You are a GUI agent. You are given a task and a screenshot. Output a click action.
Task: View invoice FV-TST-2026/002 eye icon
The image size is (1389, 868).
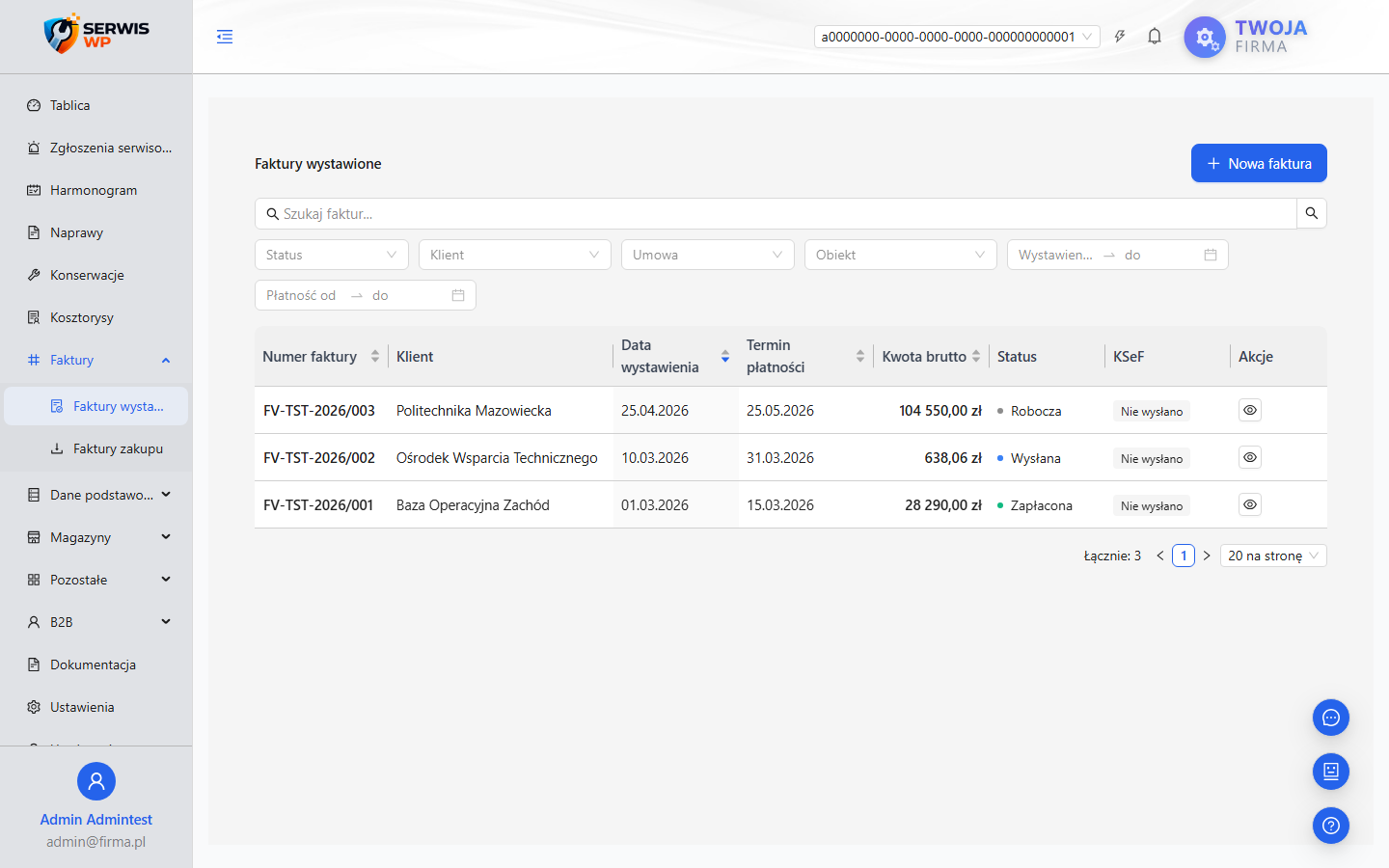[1250, 457]
